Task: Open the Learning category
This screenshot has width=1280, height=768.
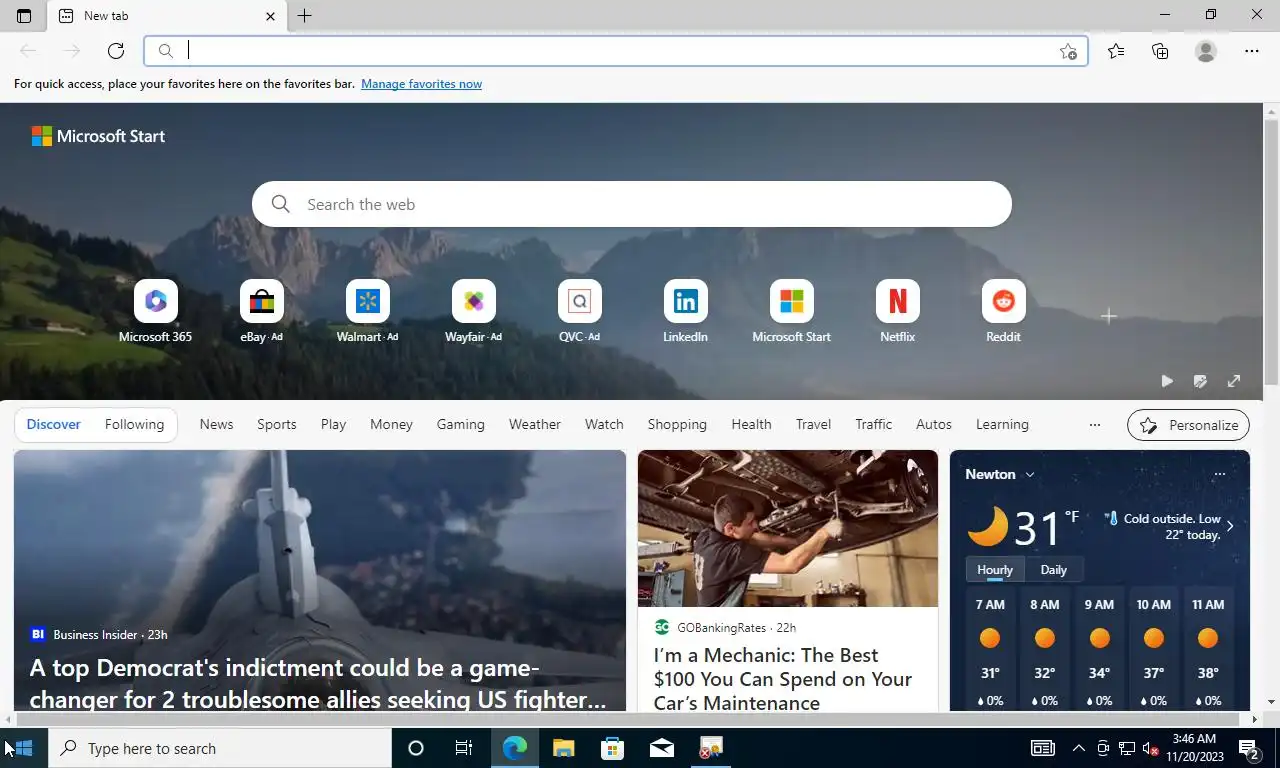Action: coord(1002,424)
